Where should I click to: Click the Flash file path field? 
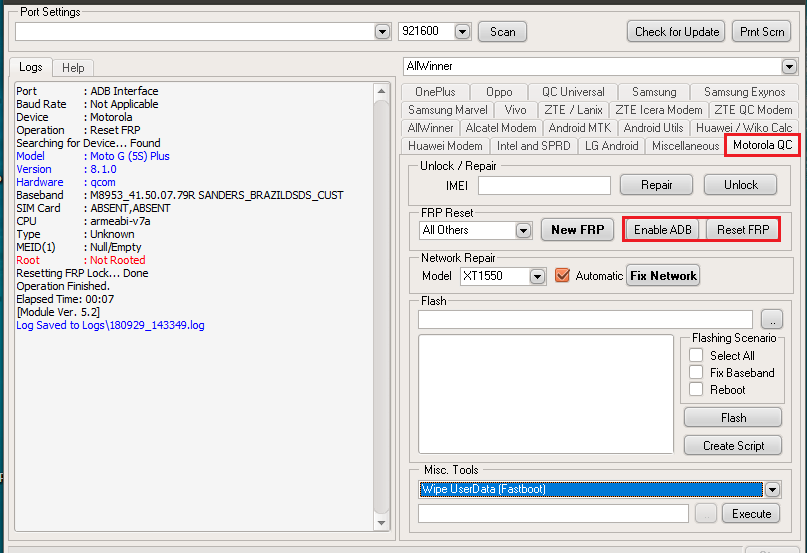[585, 320]
